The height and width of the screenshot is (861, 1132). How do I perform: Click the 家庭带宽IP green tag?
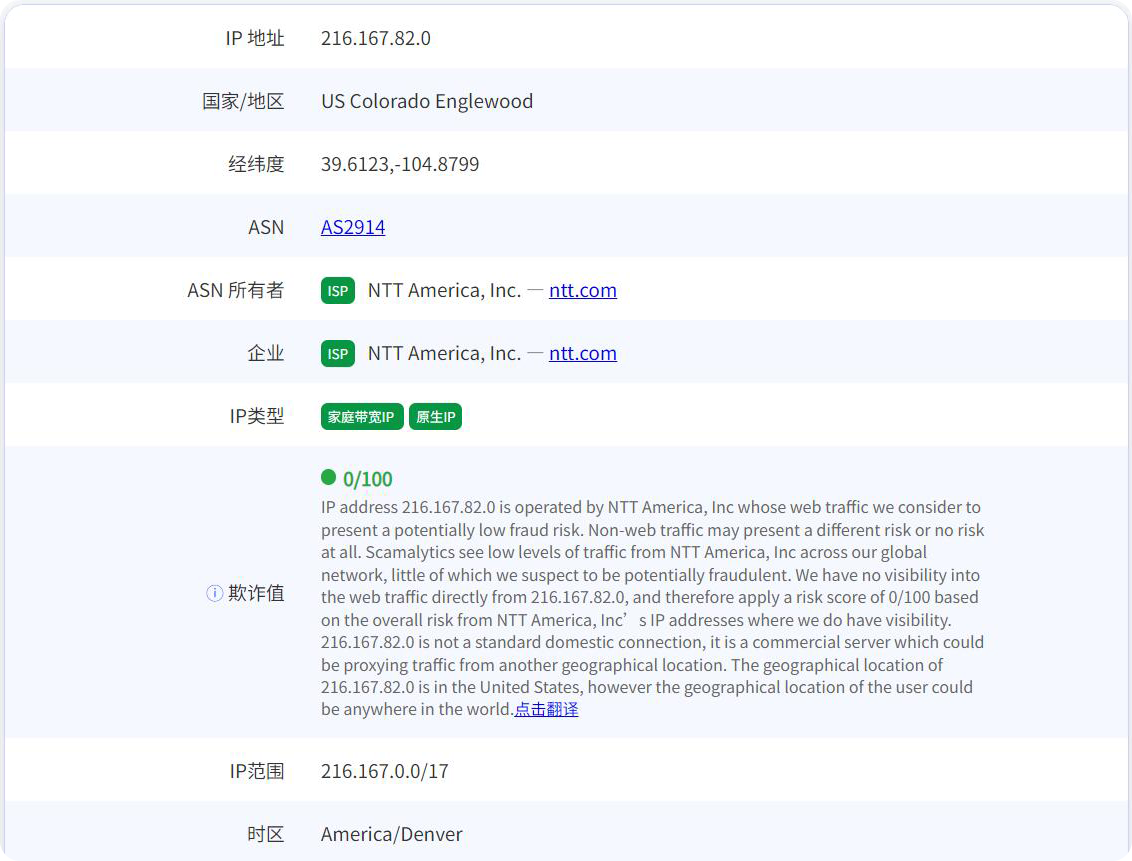(362, 417)
